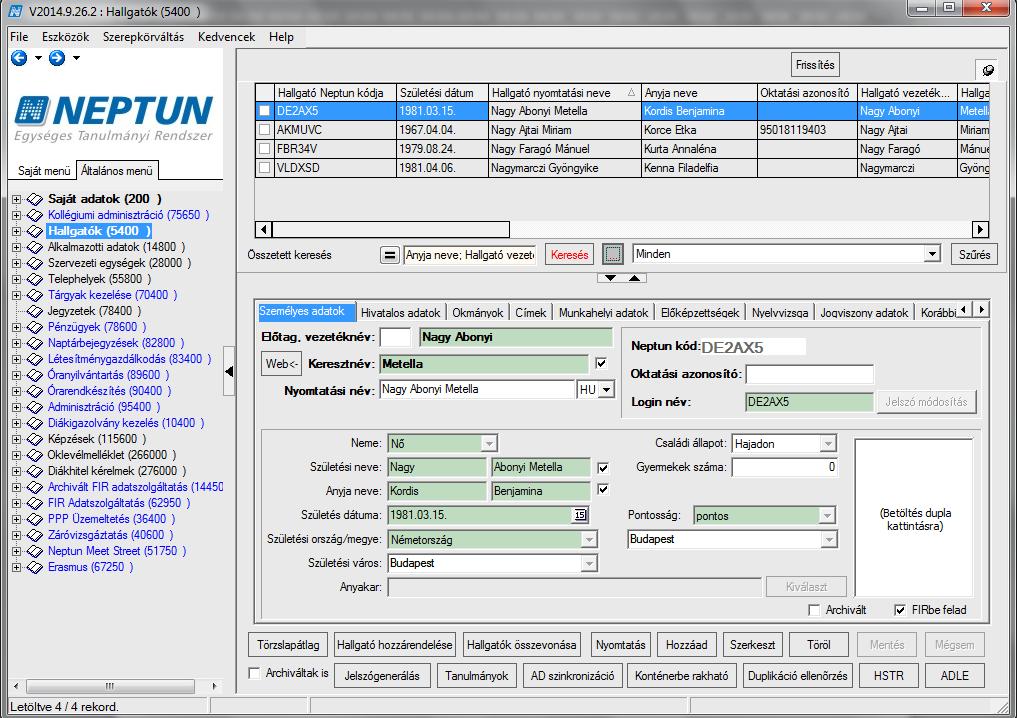
Task: Toggle the FIRbe felad checkbox
Action: tap(900, 610)
